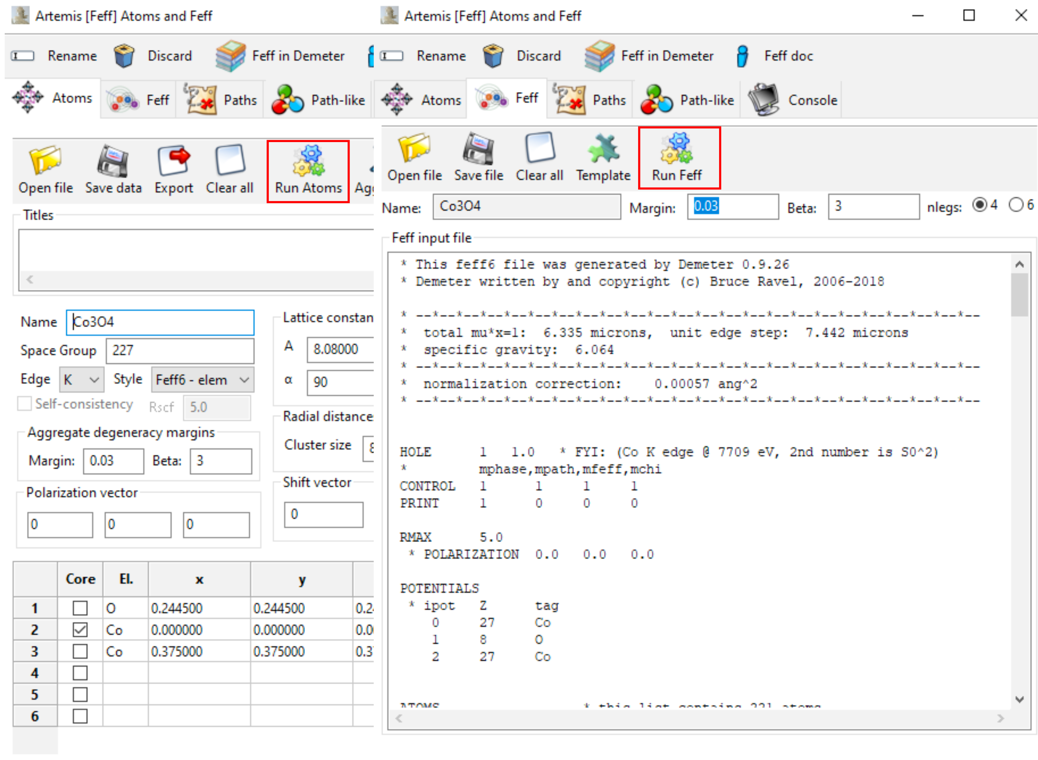This screenshot has width=1038, height=760.
Task: Feff in Demeter in the Feff-page window
Action: (649, 56)
